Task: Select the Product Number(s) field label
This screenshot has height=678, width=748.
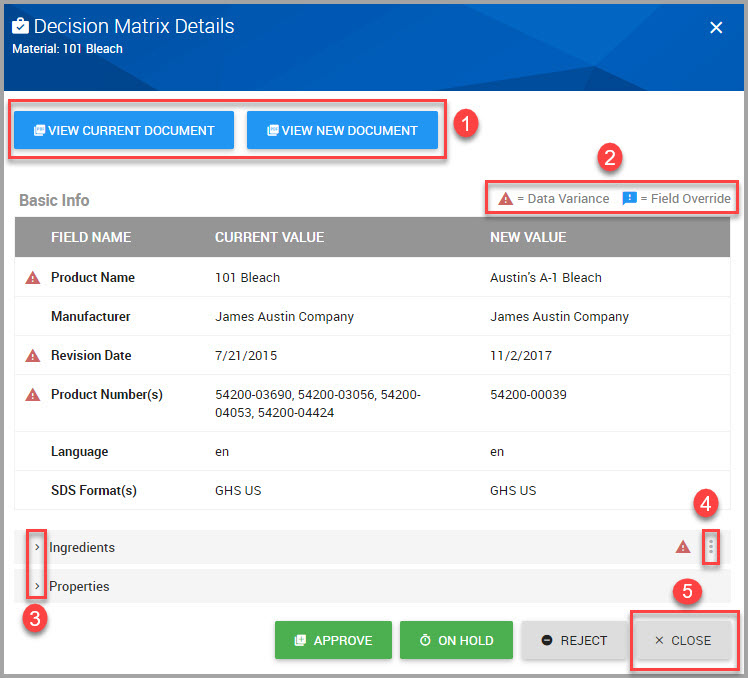Action: pyautogui.click(x=107, y=395)
